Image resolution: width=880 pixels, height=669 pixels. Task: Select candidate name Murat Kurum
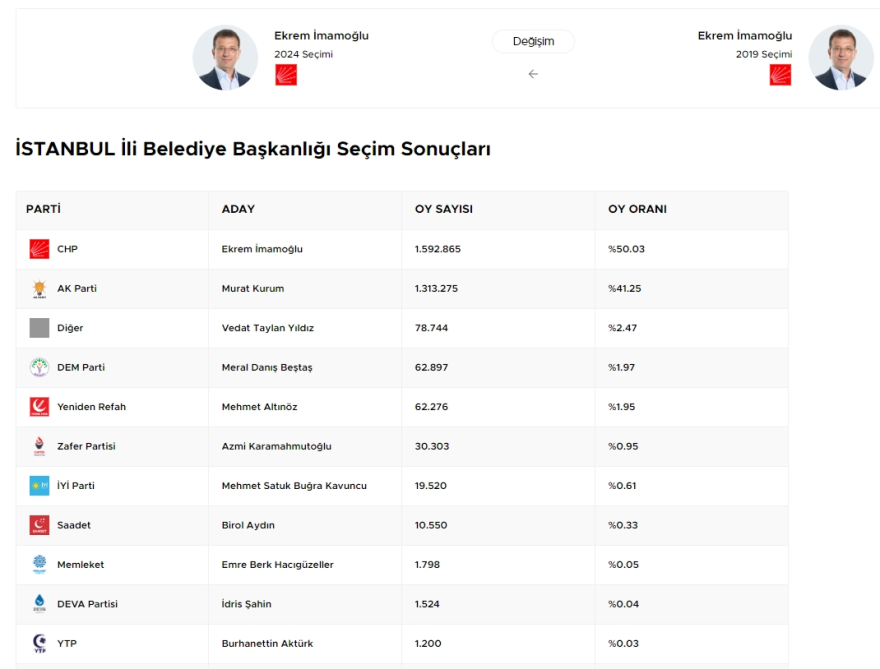pos(253,288)
